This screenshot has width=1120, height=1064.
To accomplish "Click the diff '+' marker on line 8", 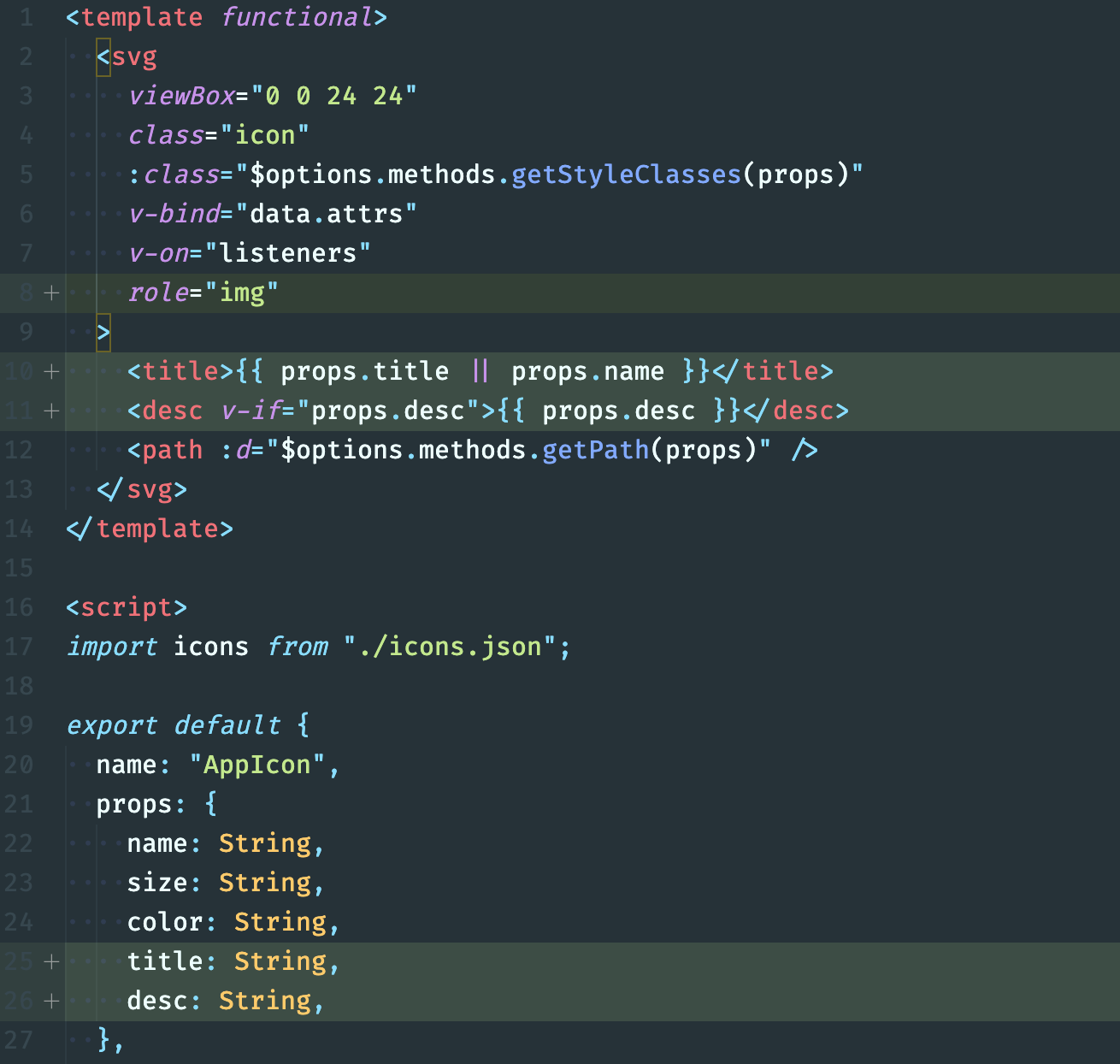I will point(51,293).
